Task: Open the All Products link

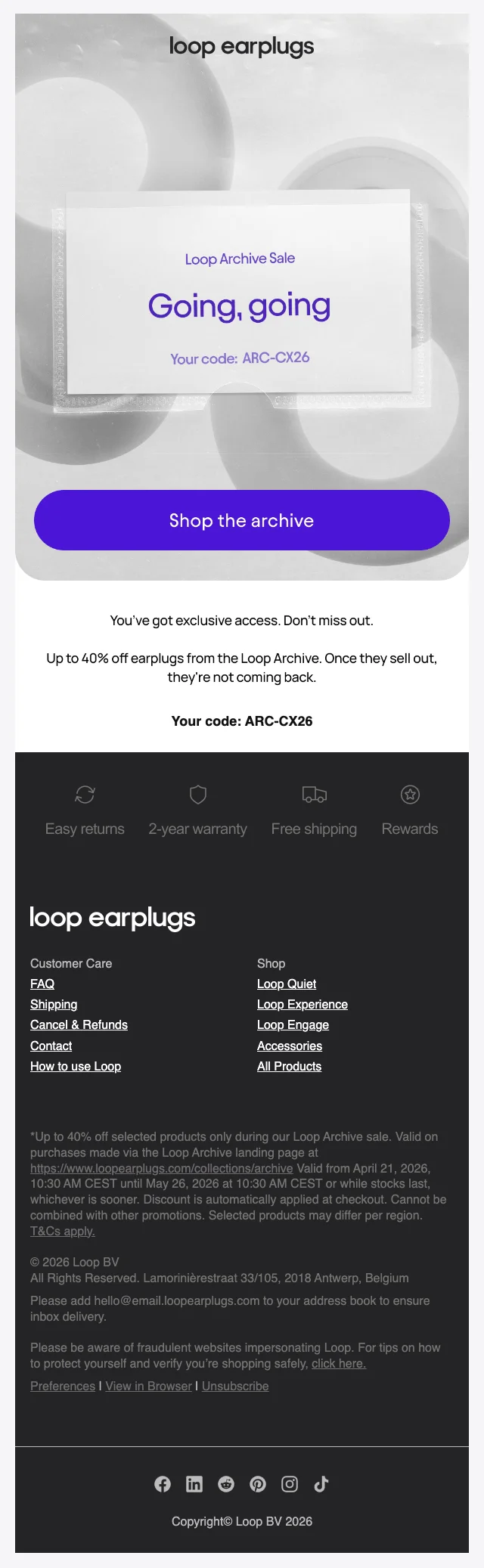Action: [289, 1066]
